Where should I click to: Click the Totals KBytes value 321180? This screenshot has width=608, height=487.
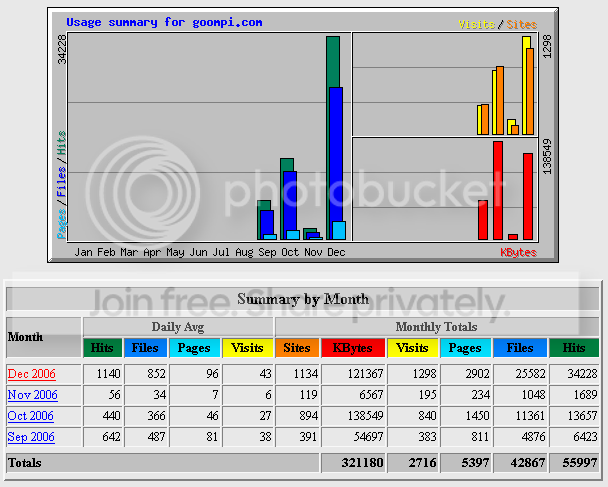tap(362, 463)
